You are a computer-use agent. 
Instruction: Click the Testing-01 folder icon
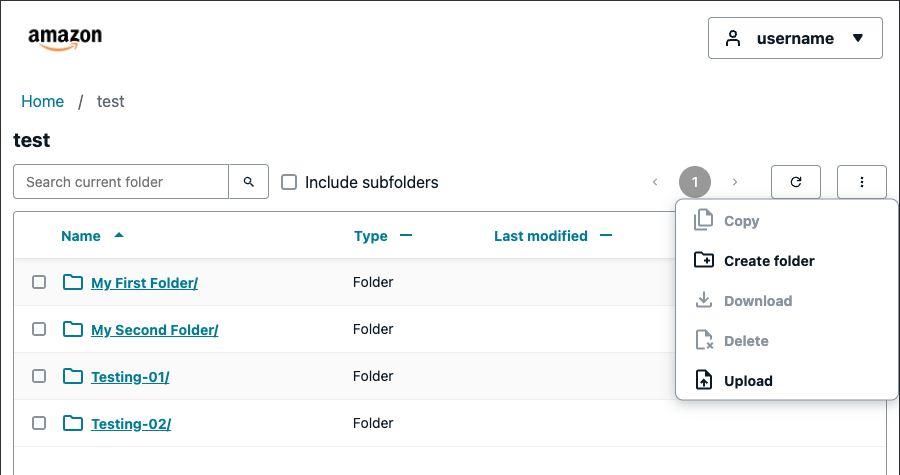click(x=73, y=376)
